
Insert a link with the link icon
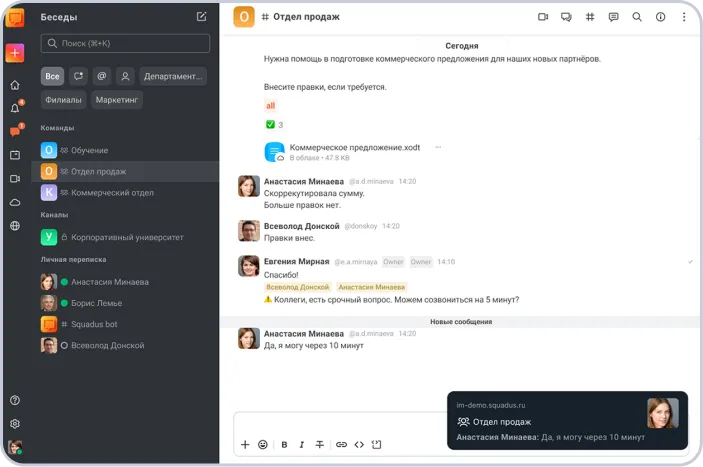pyautogui.click(x=341, y=444)
